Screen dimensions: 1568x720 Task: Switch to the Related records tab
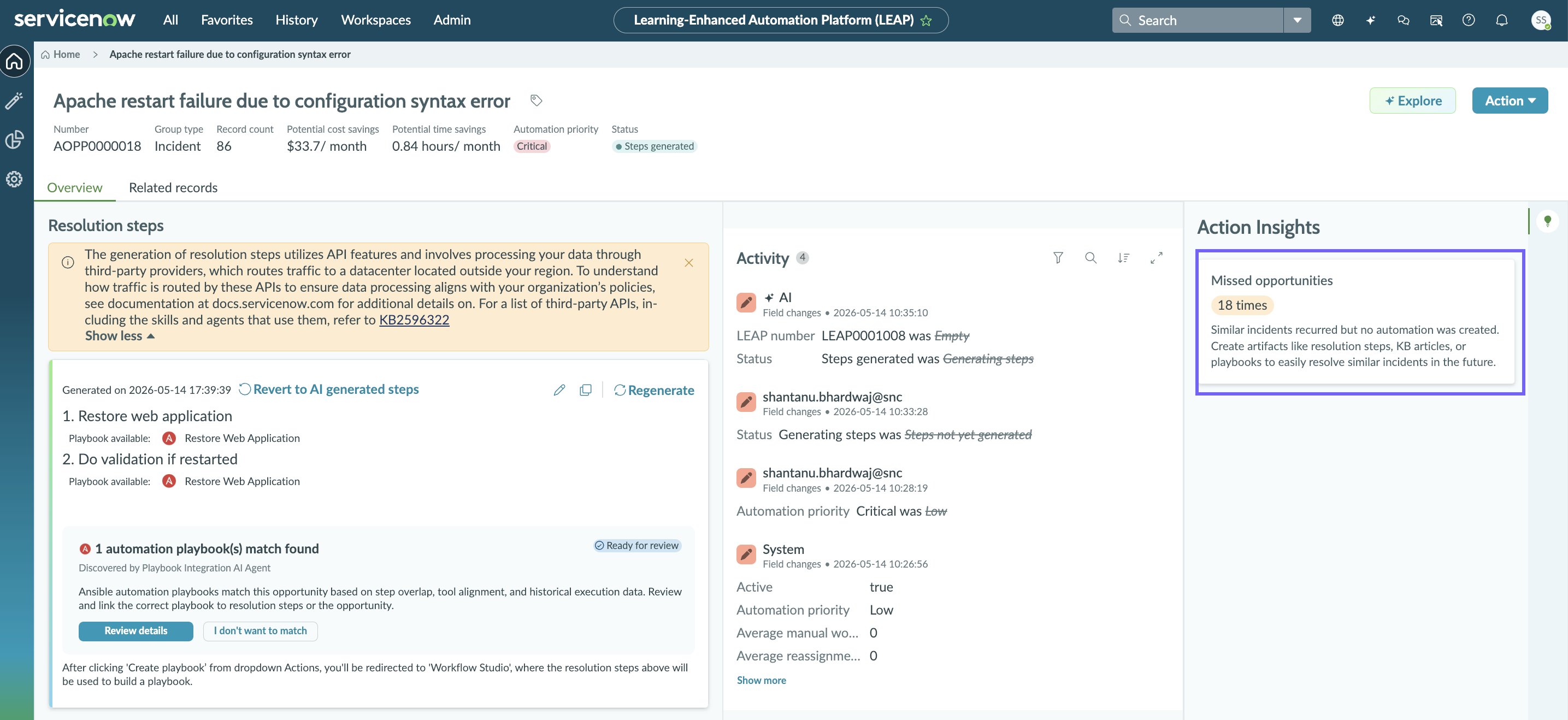173,187
